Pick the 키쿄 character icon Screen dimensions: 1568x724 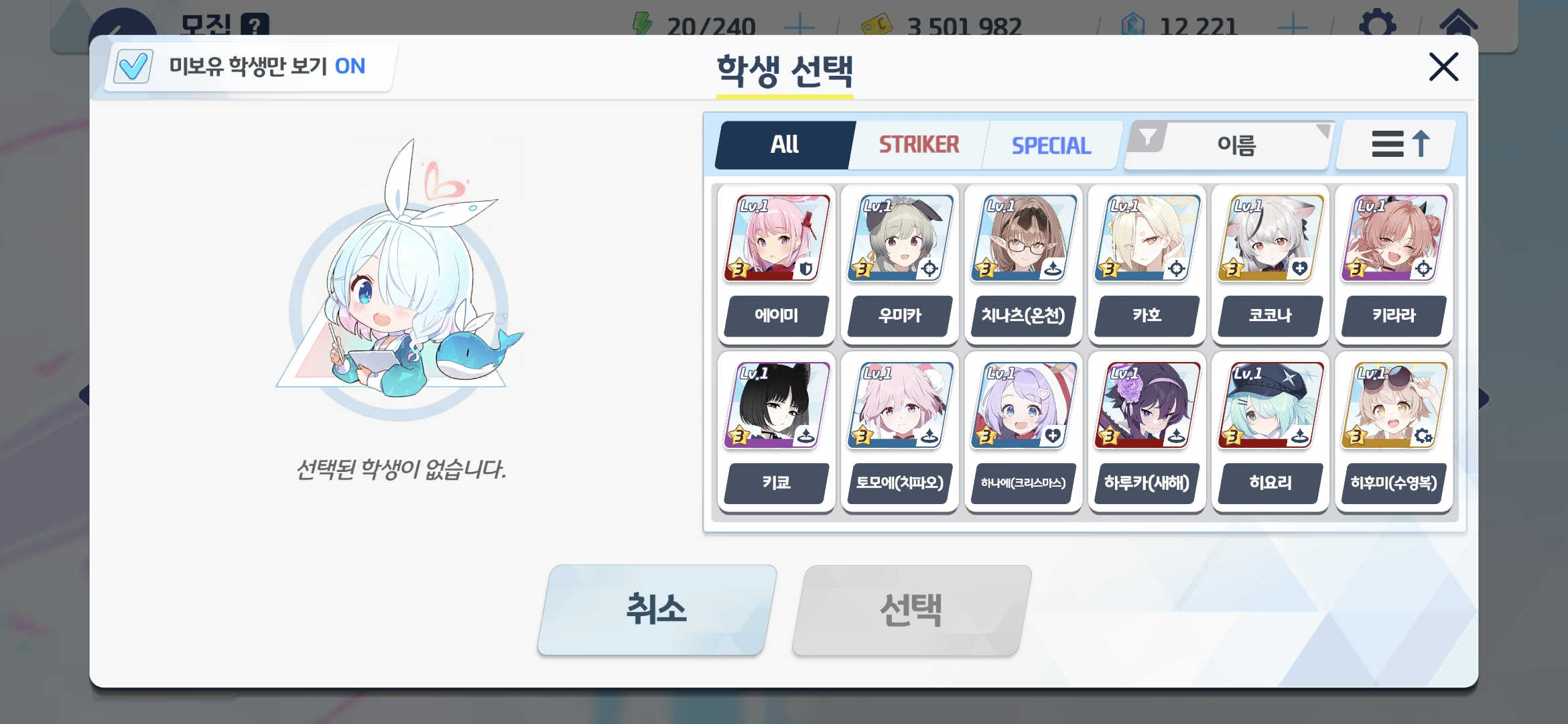777,406
